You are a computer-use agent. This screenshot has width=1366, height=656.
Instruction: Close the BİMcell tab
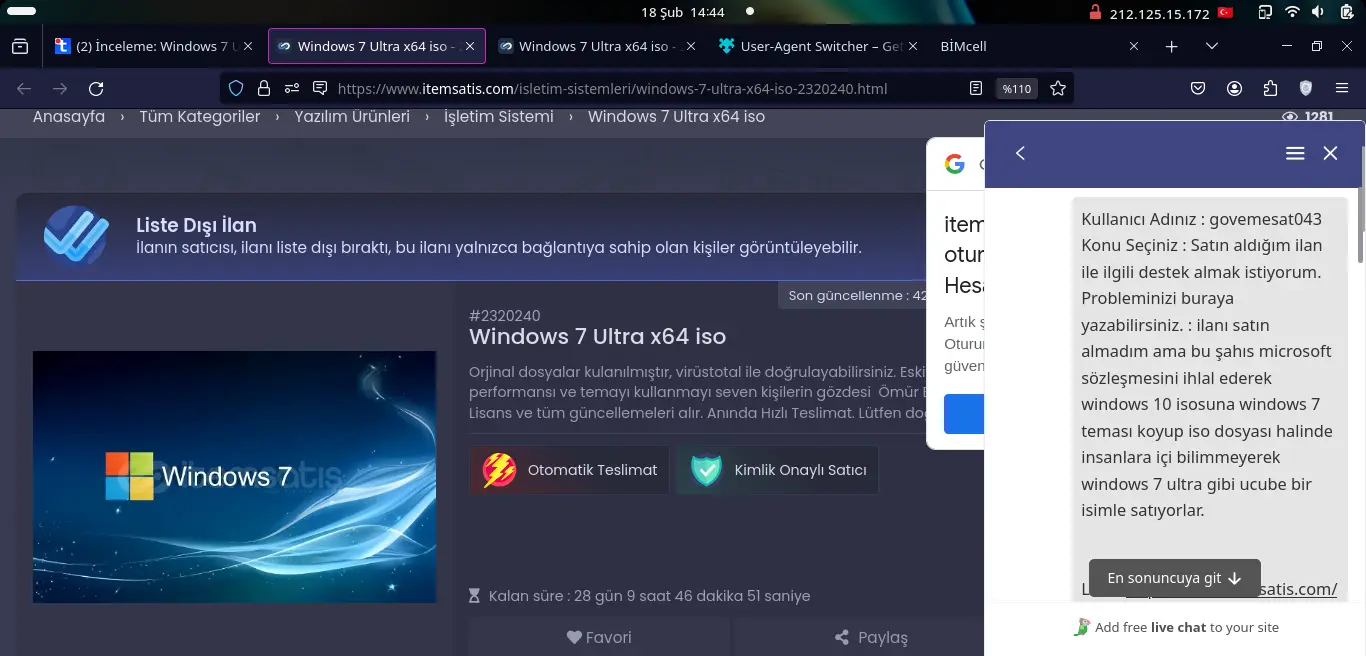1134,46
